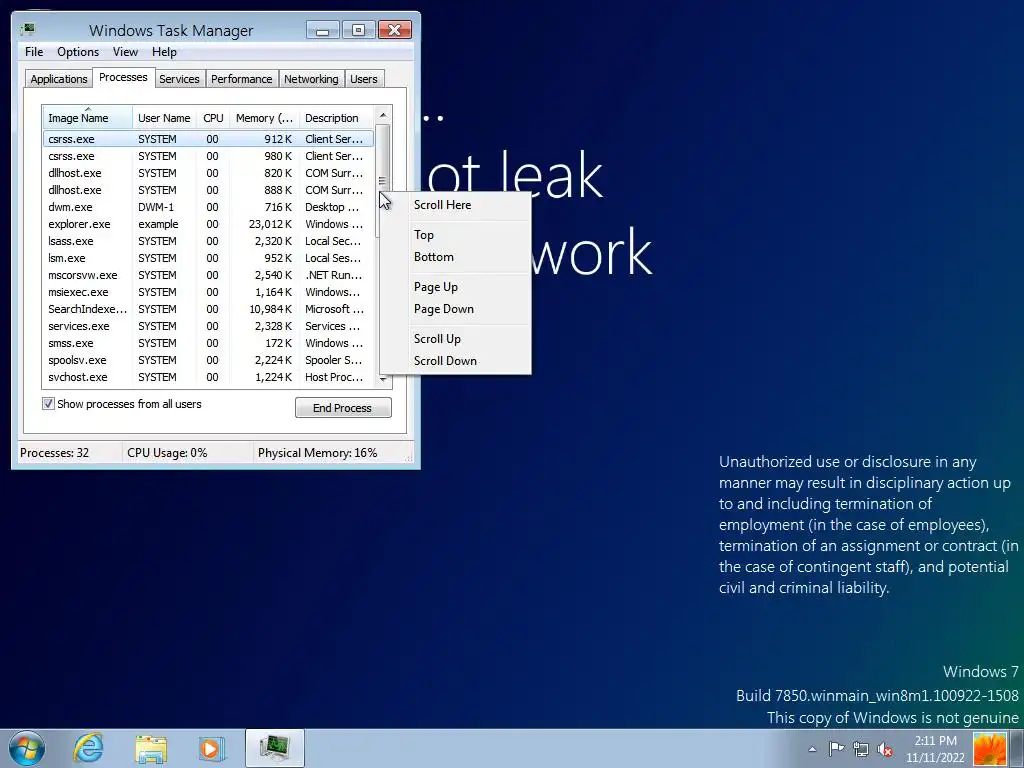
Task: Select the lsm.exe process row
Action: [x=208, y=258]
